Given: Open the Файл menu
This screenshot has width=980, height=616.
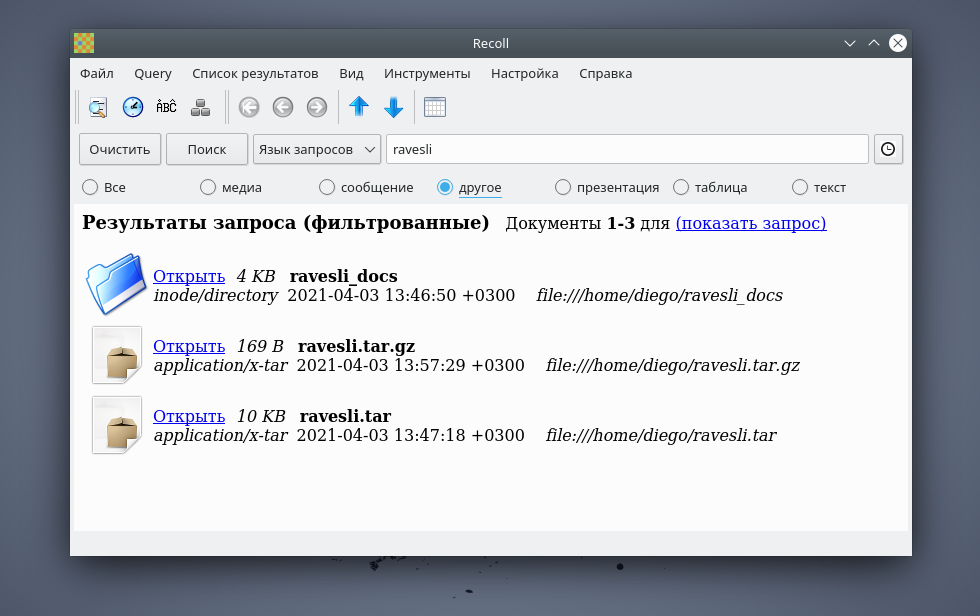Looking at the screenshot, I should click(x=97, y=74).
